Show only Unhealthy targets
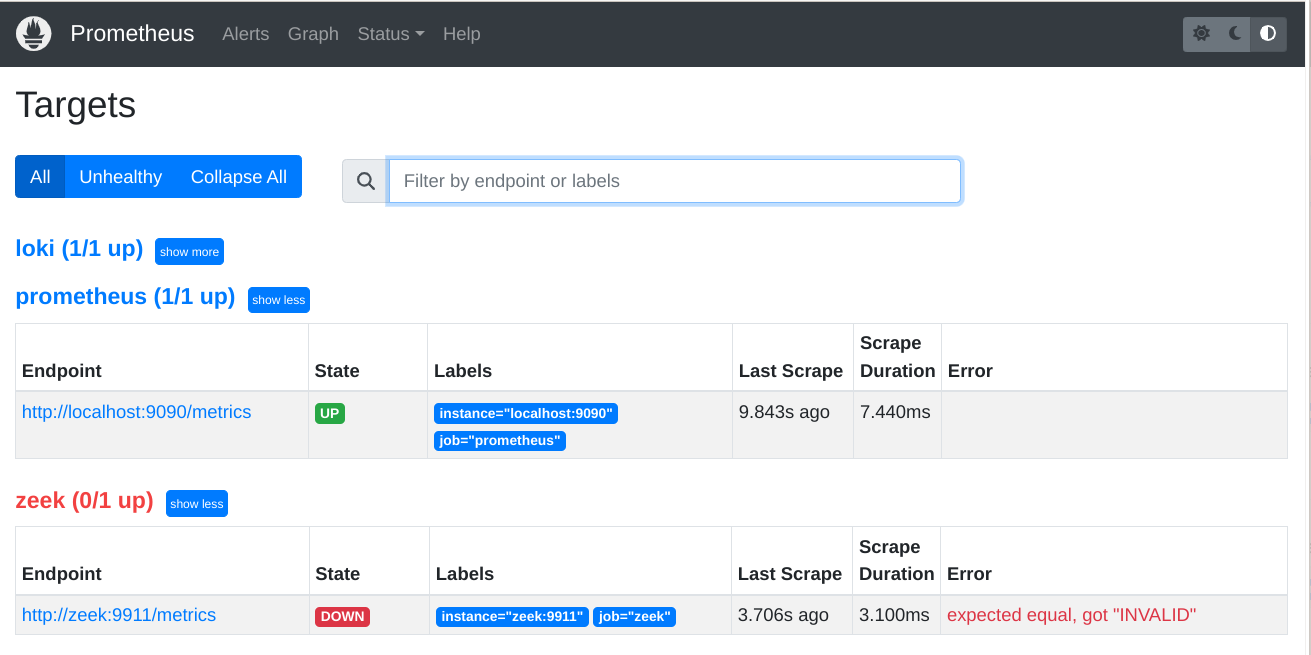The width and height of the screenshot is (1311, 655). pyautogui.click(x=121, y=177)
